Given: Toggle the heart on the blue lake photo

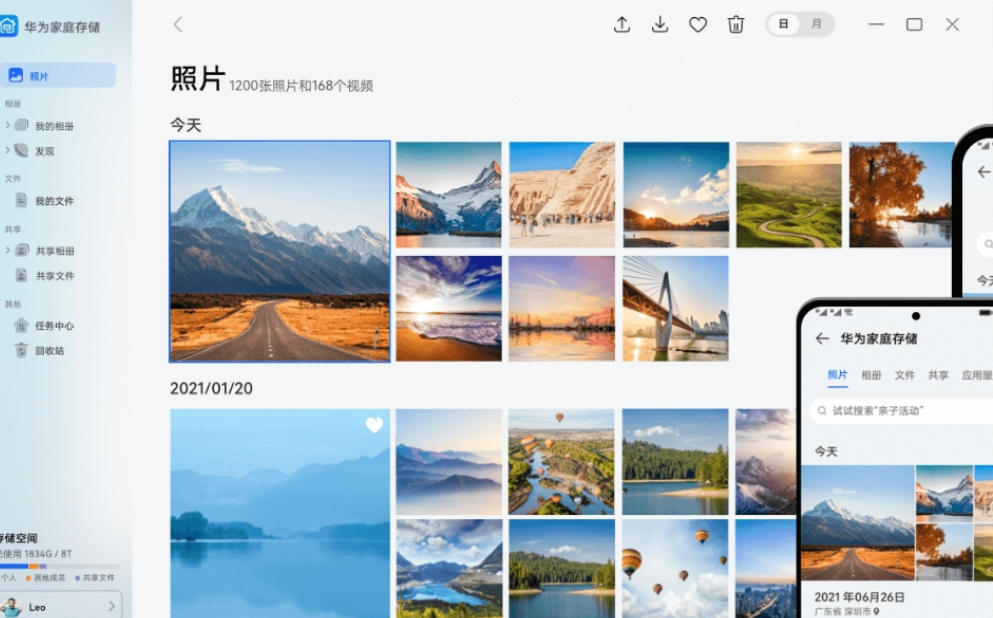Looking at the screenshot, I should 374,425.
